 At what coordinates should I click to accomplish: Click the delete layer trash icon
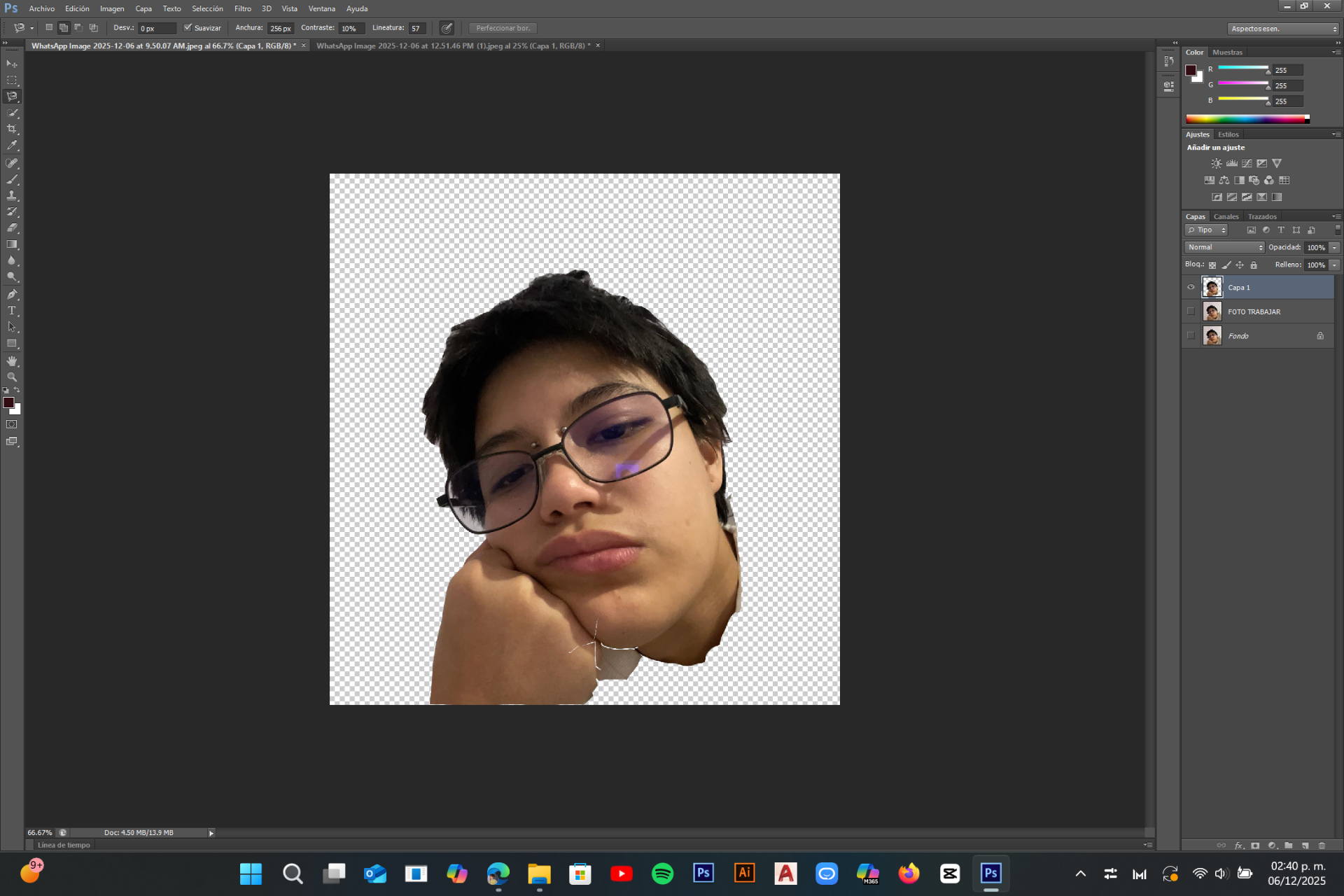pos(1322,846)
